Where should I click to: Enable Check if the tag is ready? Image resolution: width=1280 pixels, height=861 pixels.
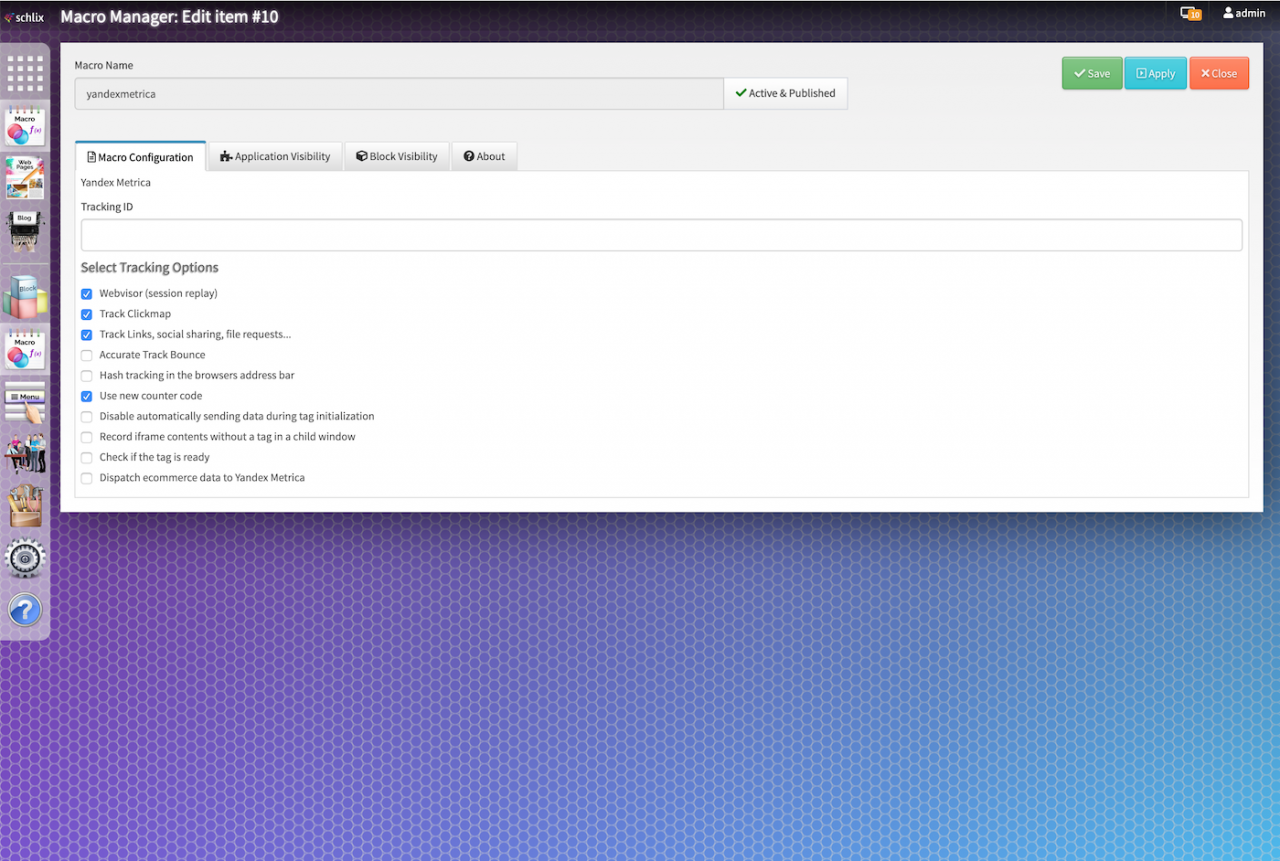(x=87, y=457)
